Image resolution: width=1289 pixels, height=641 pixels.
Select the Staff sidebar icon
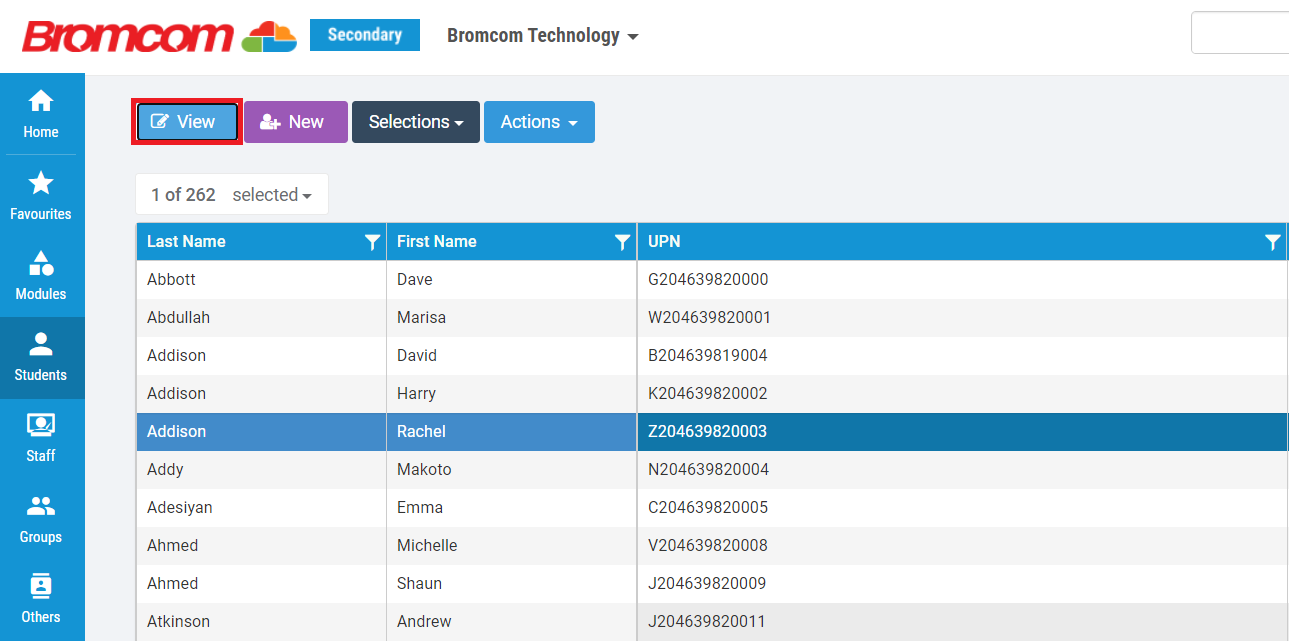(41, 425)
